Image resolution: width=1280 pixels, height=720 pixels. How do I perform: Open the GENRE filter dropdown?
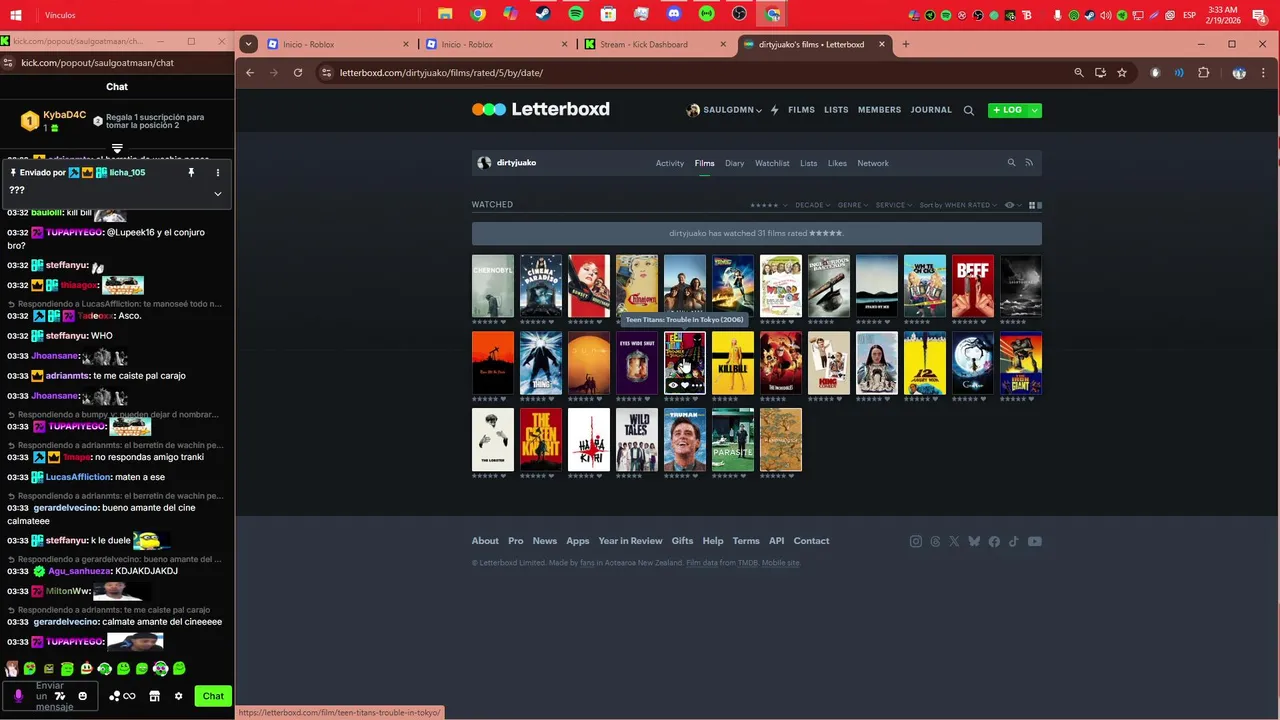853,205
